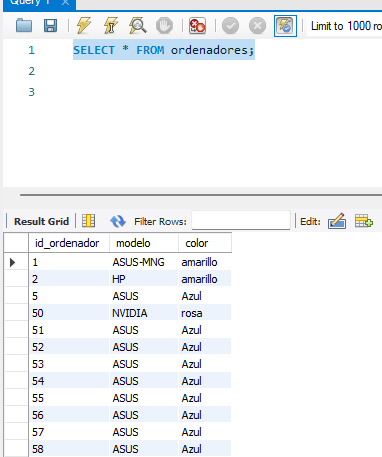Close the Query 1 tab
382x457 pixels.
(65, 3)
